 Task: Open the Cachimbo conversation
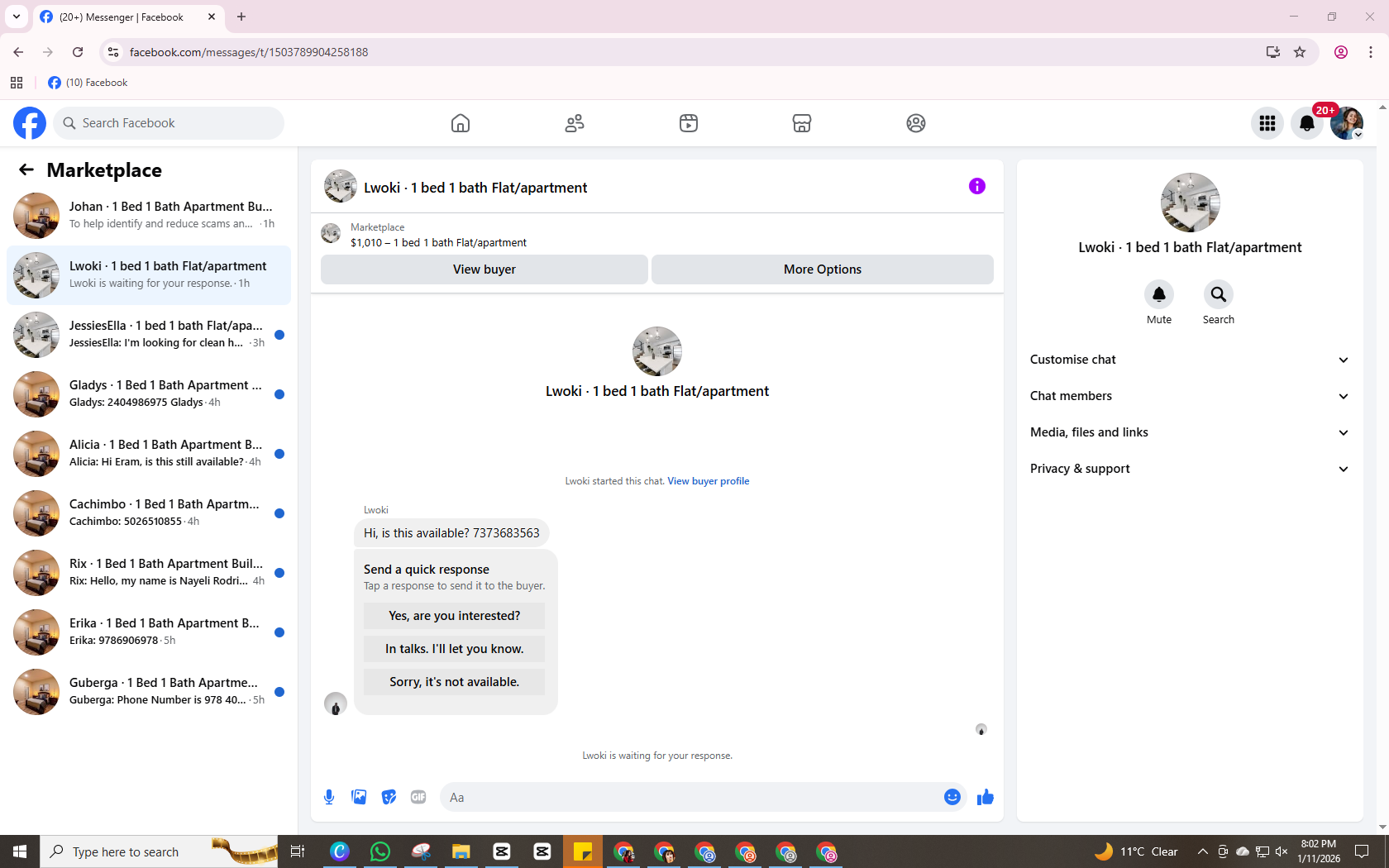[x=149, y=513]
